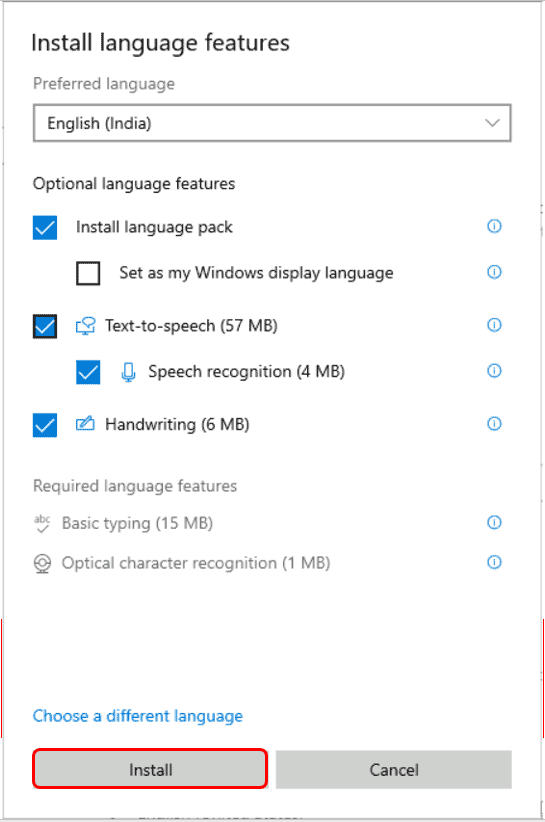The image size is (545, 822).
Task: Click the Cancel button
Action: [x=394, y=769]
